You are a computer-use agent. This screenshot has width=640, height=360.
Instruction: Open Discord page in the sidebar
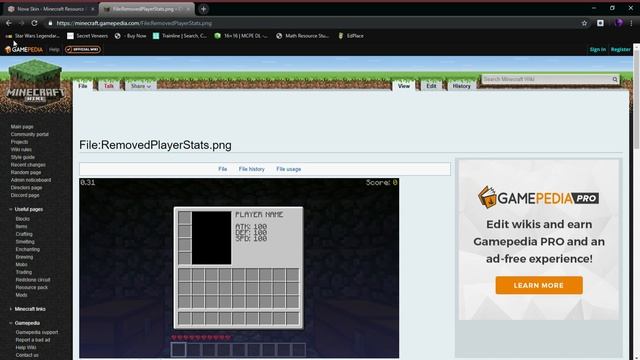25,196
